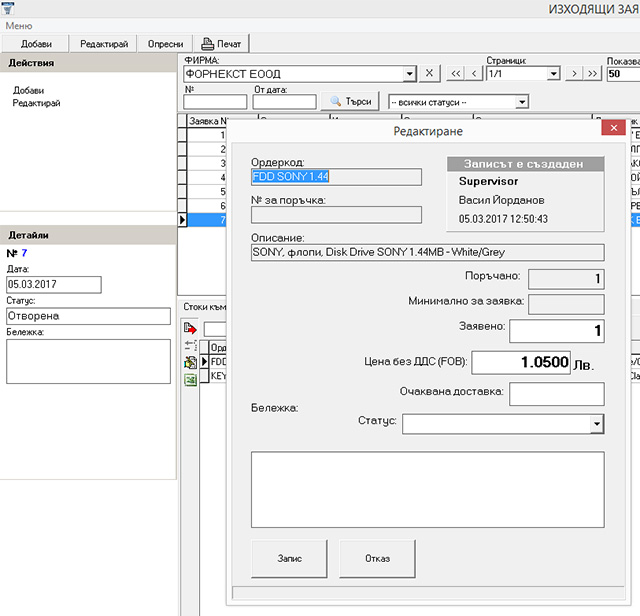Go to previous page with < button
This screenshot has width=640, height=616.
click(474, 73)
